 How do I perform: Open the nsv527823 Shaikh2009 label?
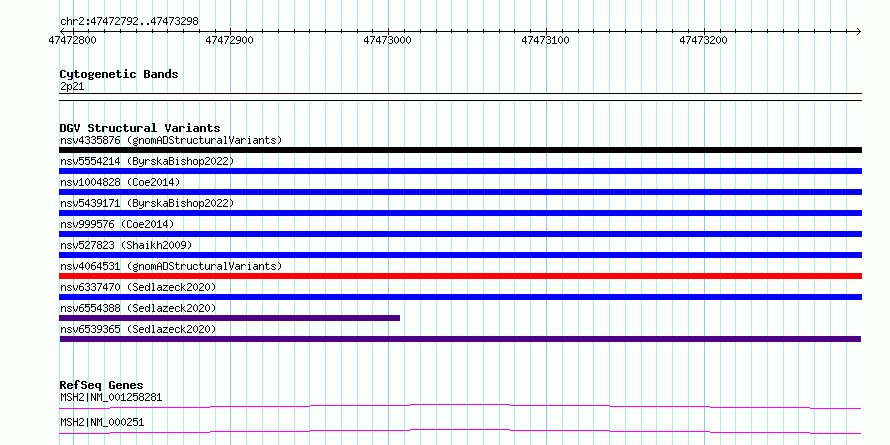click(126, 245)
